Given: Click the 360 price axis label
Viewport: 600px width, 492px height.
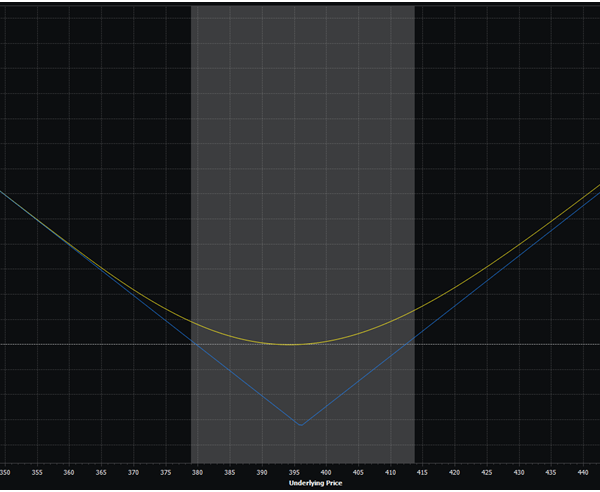Looking at the screenshot, I should [69, 471].
